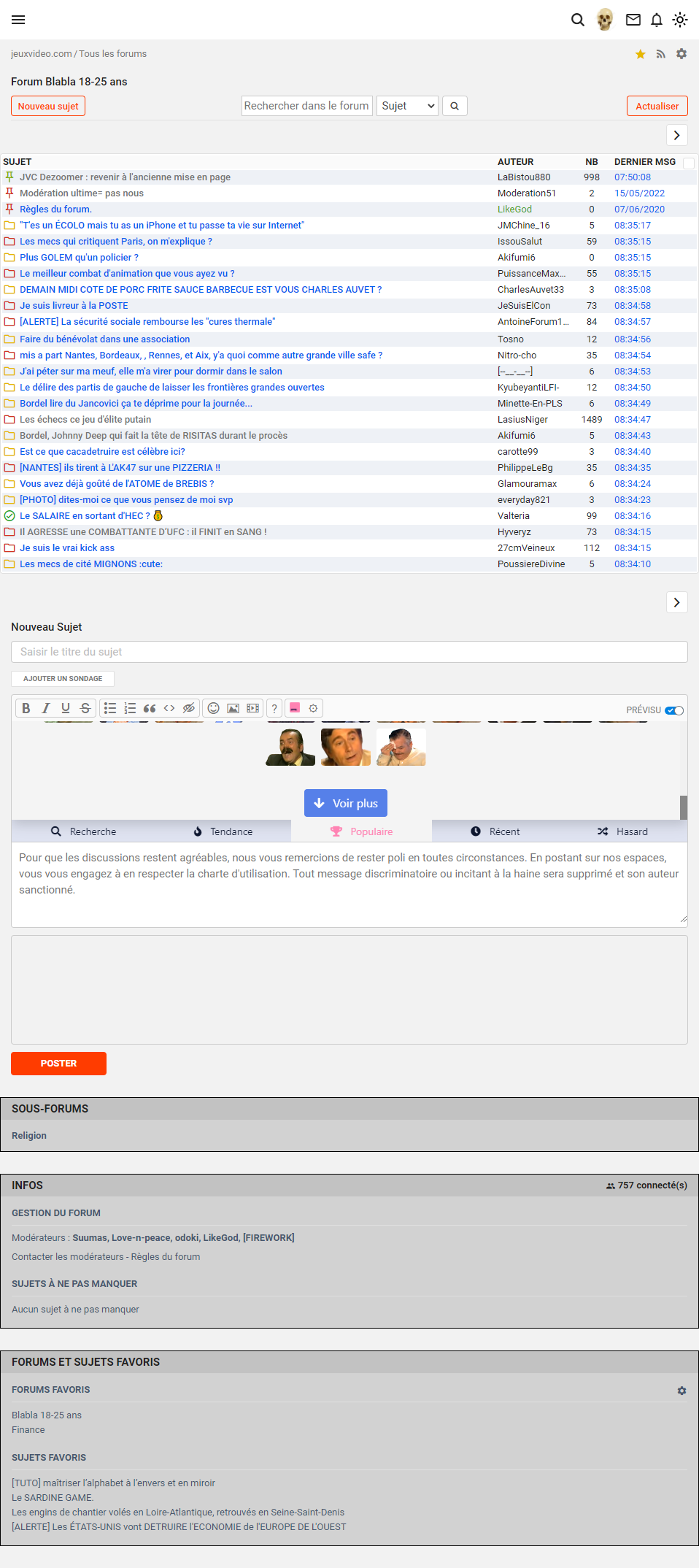Open pinned topic Règles du forum.
Screen dimensions: 699x1568
pyautogui.click(x=55, y=210)
